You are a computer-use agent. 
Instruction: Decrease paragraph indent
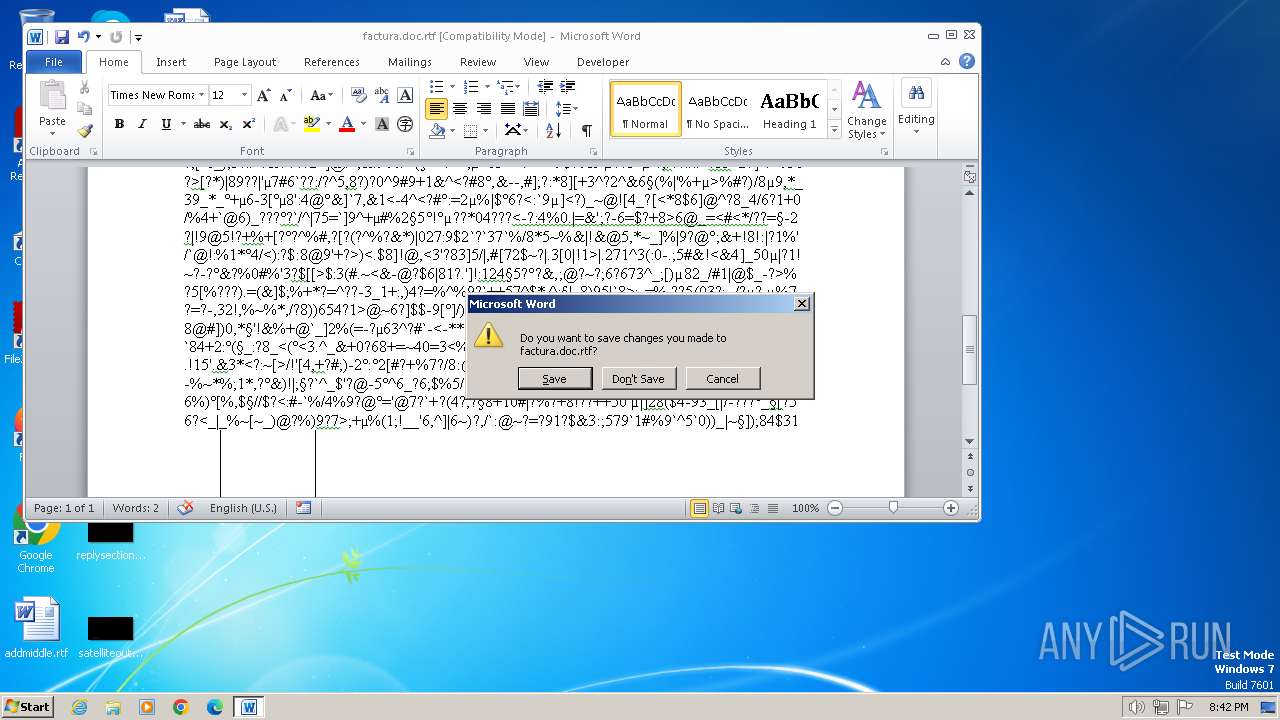545,87
